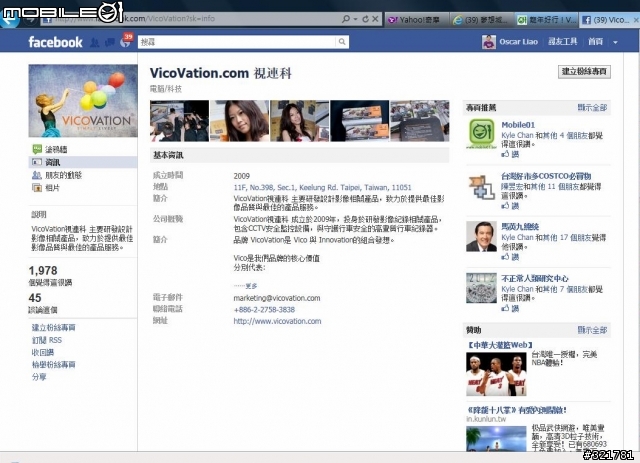Open the 馬英九總統 page link

(520, 227)
